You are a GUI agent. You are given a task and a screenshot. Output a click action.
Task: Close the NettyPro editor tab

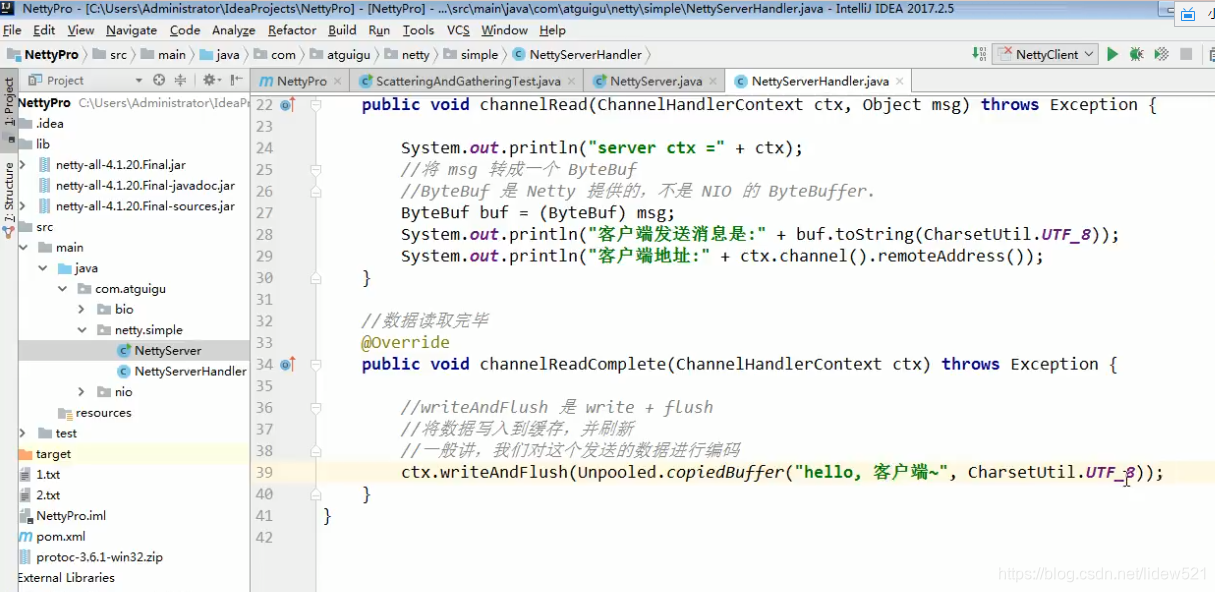(336, 81)
